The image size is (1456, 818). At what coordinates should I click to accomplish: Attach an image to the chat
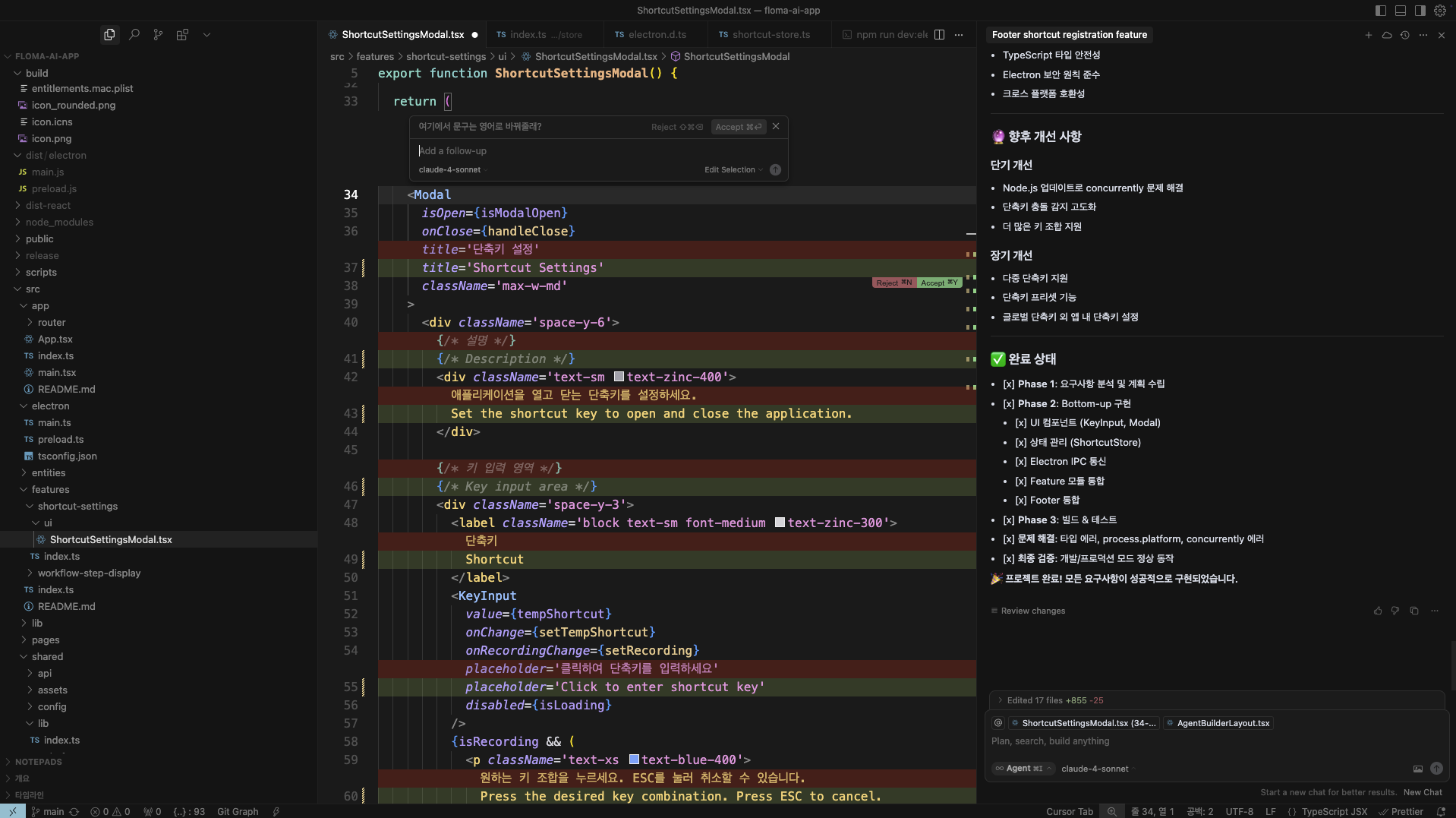pyautogui.click(x=1417, y=769)
